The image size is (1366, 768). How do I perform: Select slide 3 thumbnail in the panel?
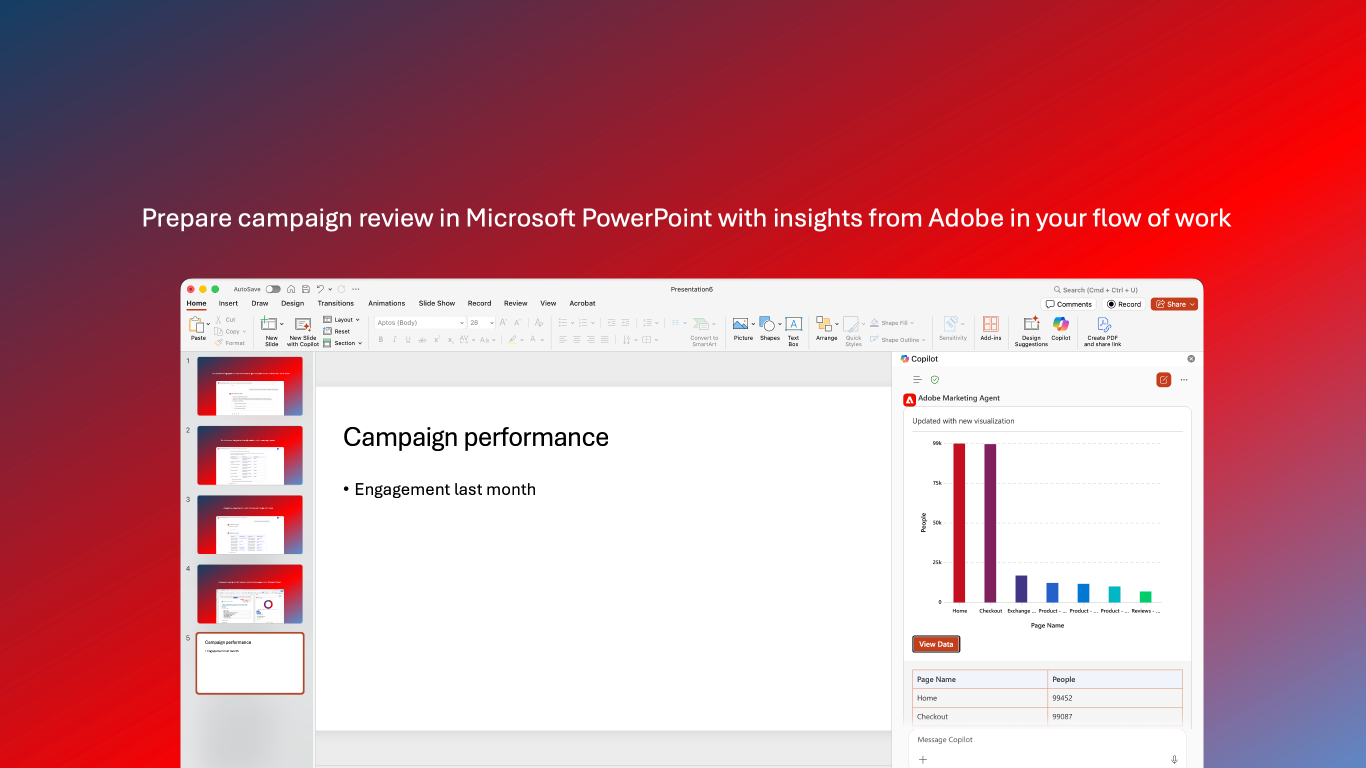tap(250, 524)
